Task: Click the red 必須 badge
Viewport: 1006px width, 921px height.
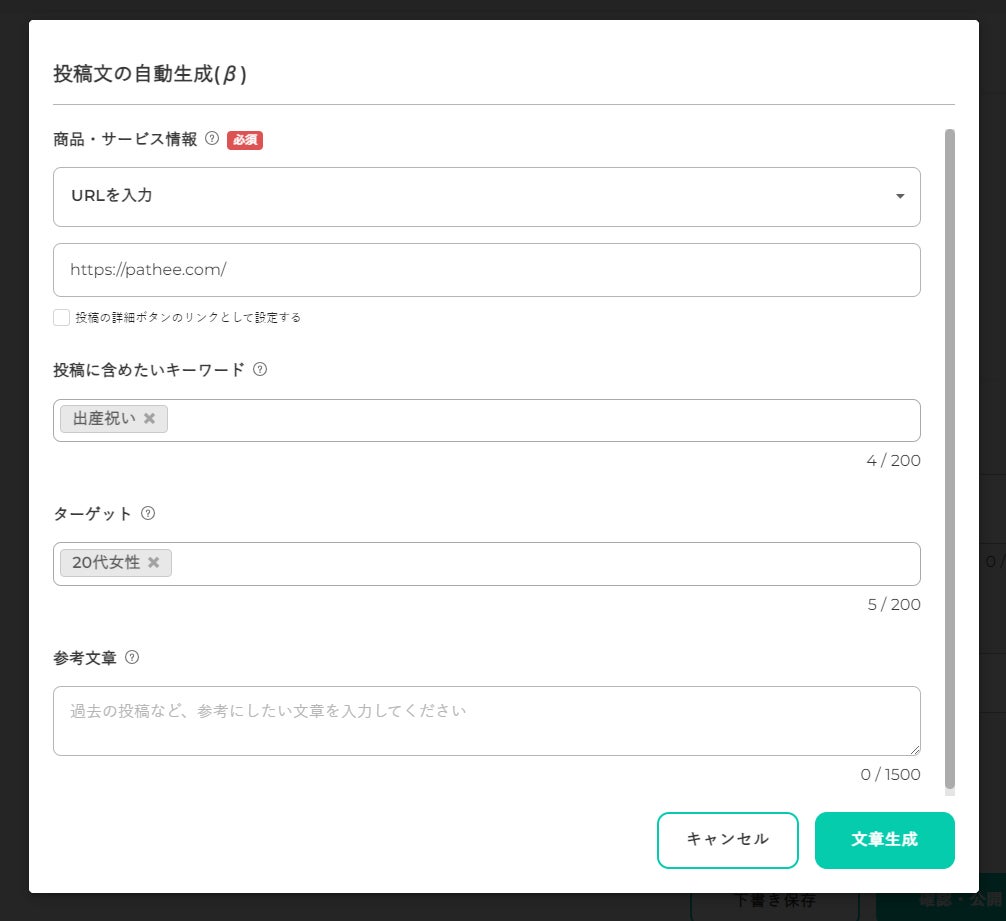Action: [x=245, y=140]
